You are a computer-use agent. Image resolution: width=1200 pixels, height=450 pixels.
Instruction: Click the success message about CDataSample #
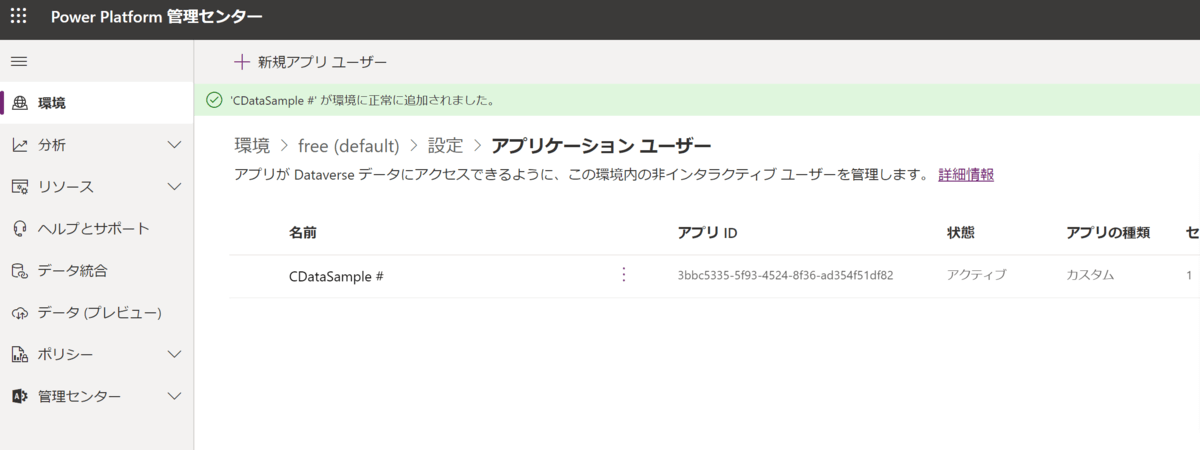point(362,100)
